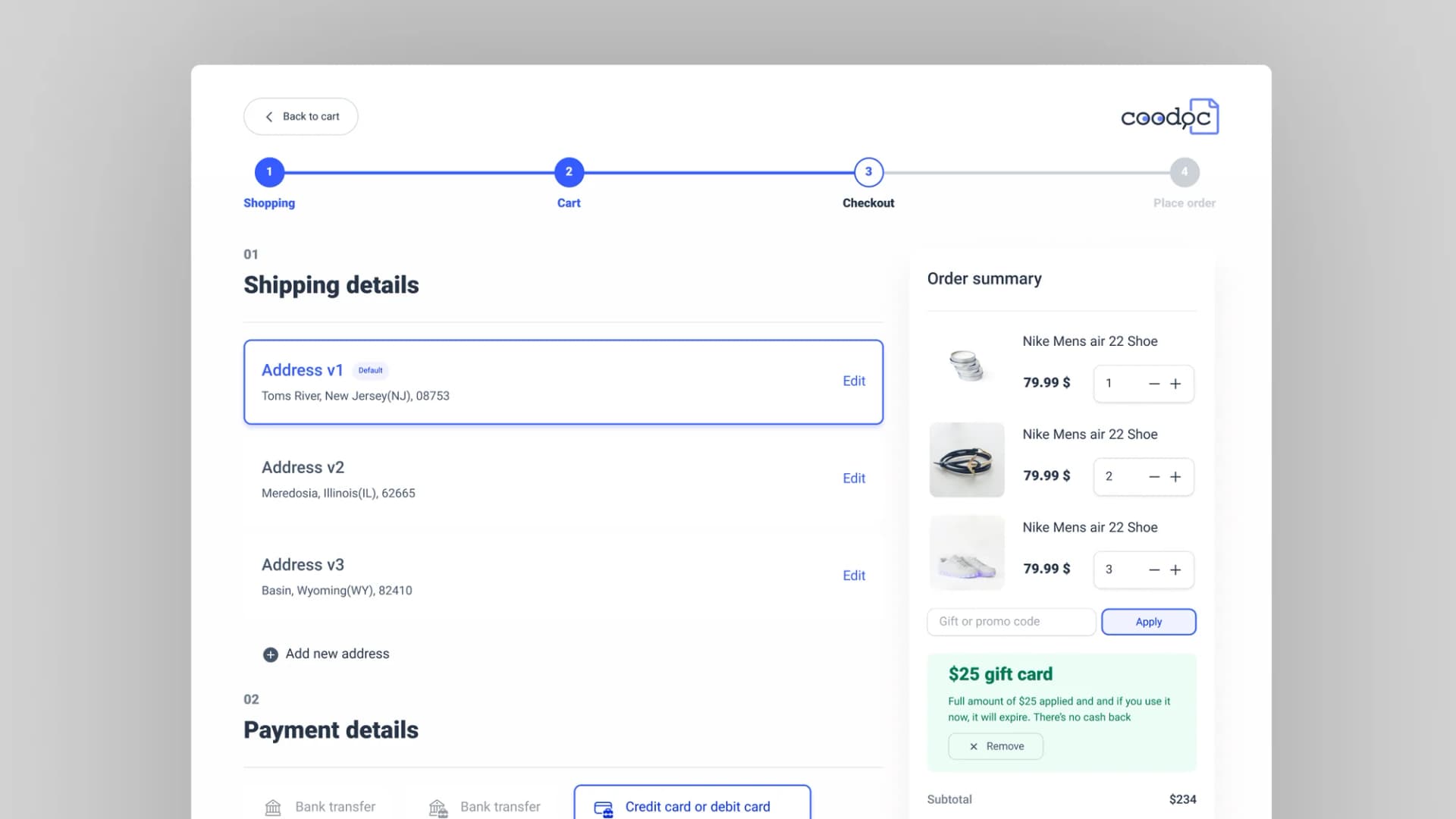This screenshot has width=1456, height=819.
Task: Click the '01' section number
Action: 251,255
